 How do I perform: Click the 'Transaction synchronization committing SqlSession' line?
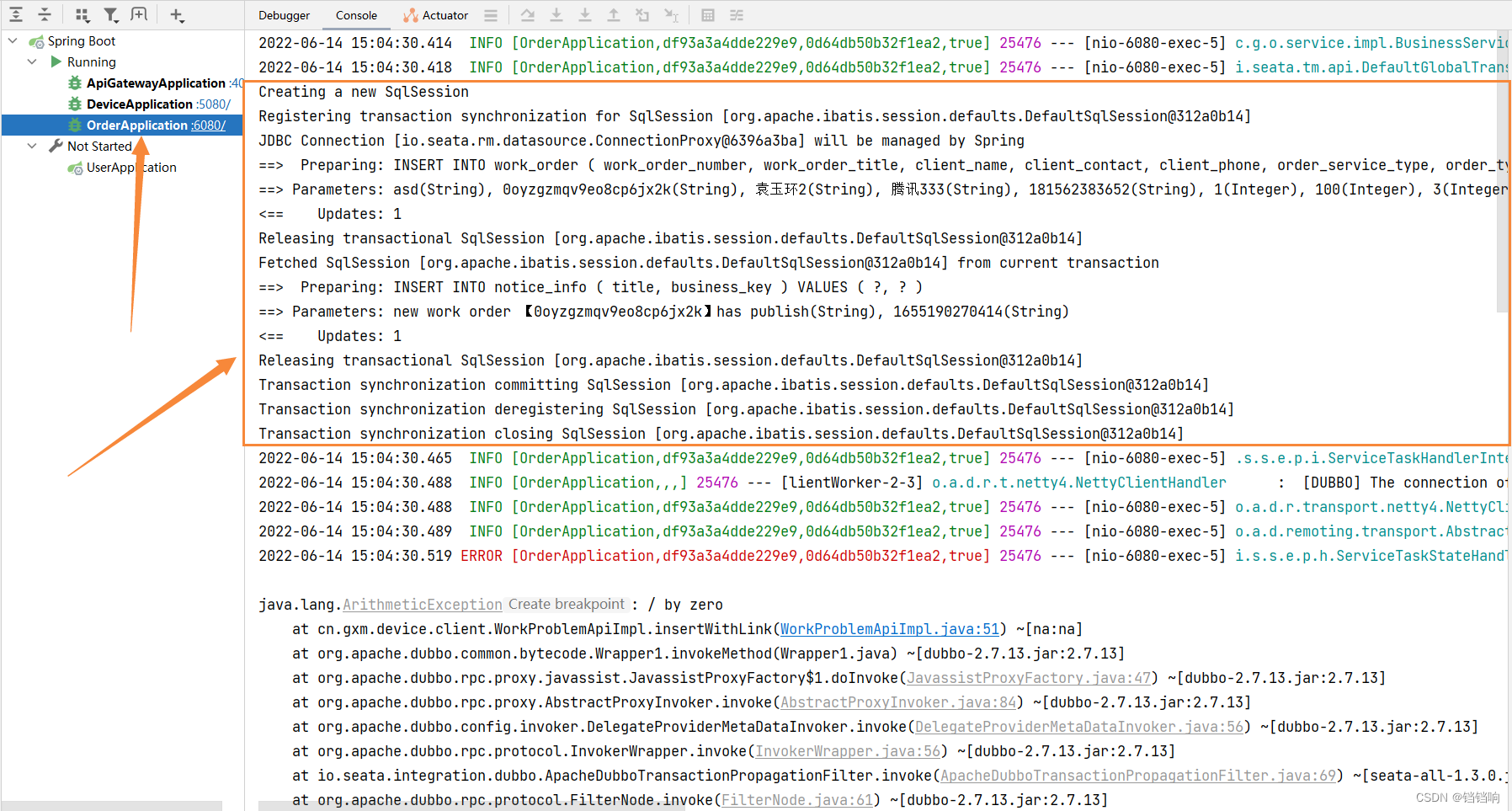point(734,385)
